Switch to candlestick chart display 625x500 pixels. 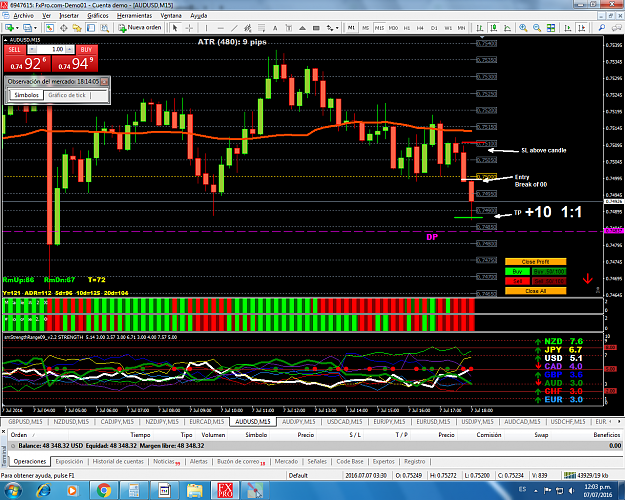(x=493, y=28)
